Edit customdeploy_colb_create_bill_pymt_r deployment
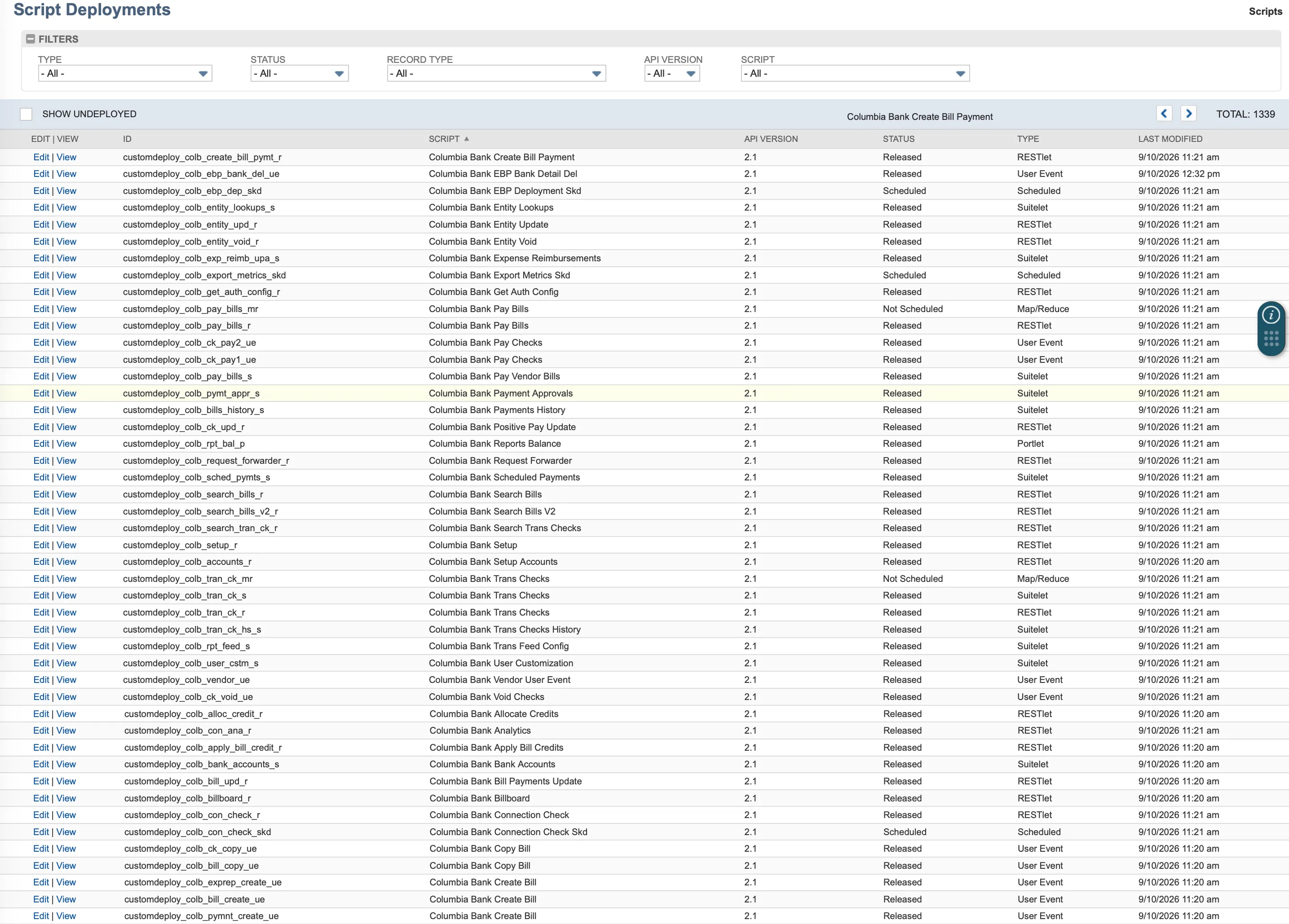Viewport: 1289px width, 924px height. [41, 158]
